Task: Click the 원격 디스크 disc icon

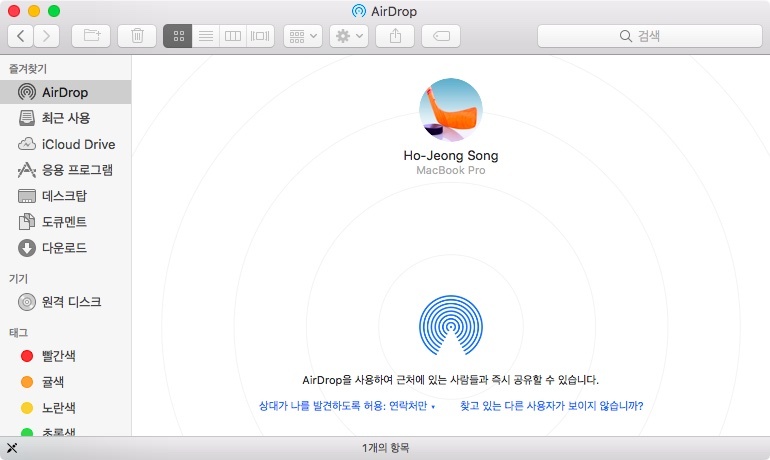Action: (27, 302)
